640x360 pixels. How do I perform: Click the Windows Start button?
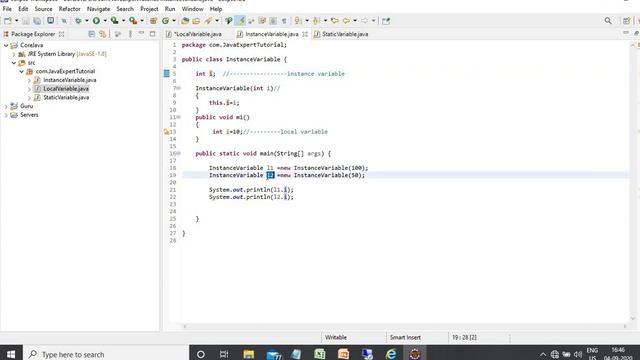[11, 354]
